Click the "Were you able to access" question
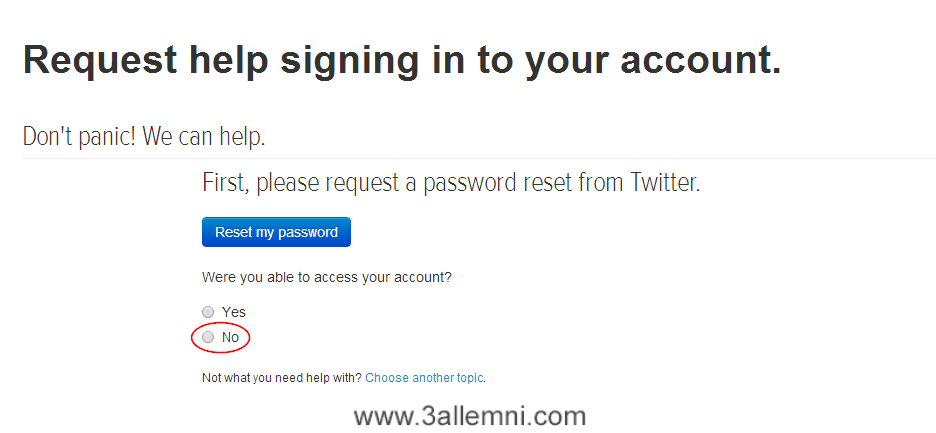936x433 pixels. [x=280, y=277]
